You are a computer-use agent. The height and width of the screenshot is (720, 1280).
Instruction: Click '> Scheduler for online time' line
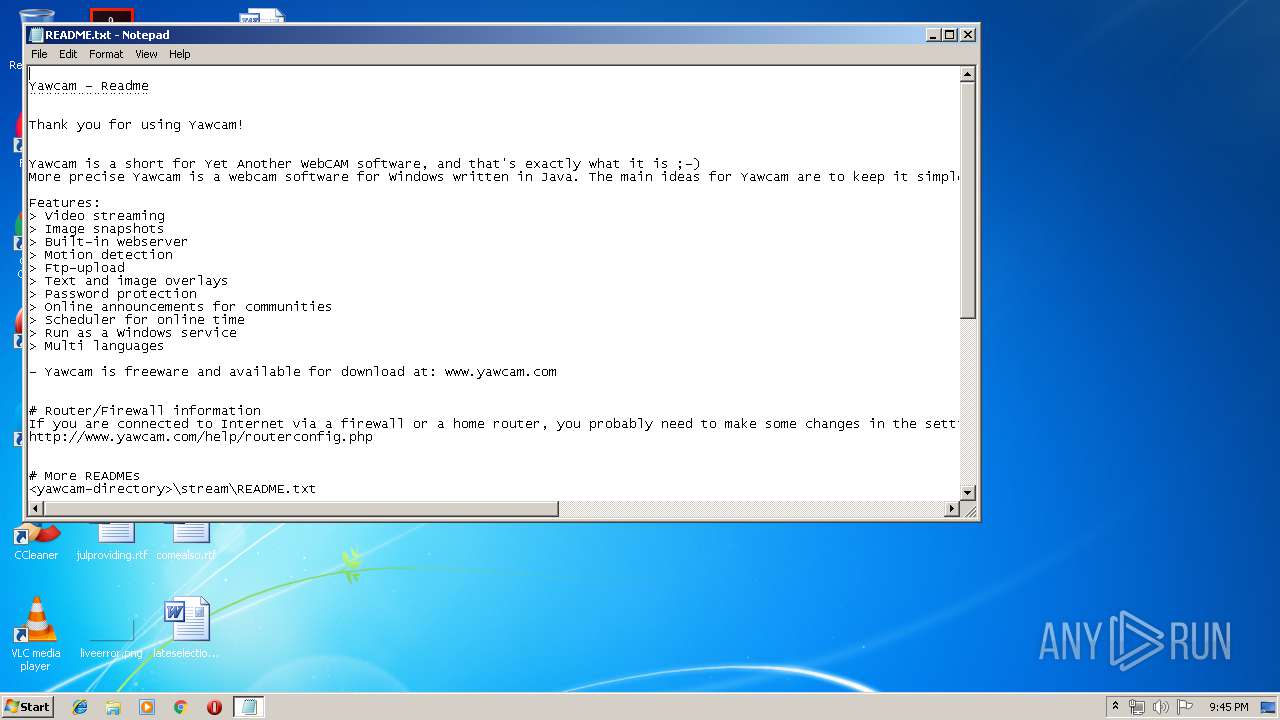[x=137, y=320]
